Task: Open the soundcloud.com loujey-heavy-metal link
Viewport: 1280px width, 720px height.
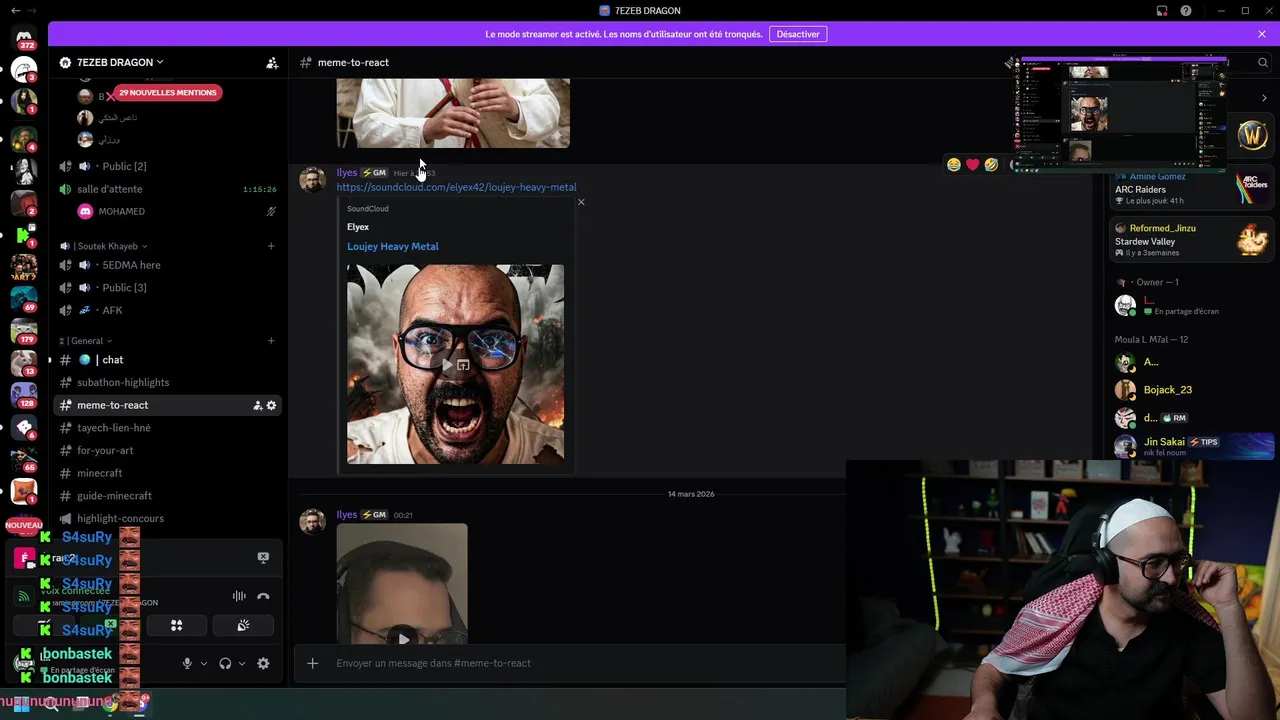Action: [x=456, y=187]
